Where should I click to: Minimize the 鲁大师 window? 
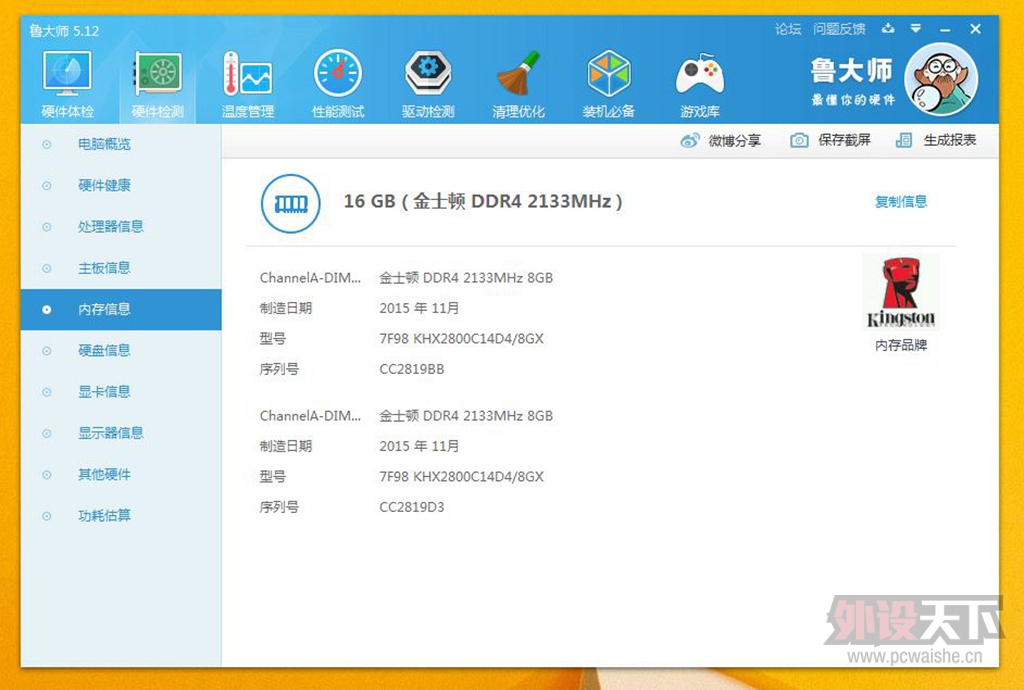pos(945,29)
